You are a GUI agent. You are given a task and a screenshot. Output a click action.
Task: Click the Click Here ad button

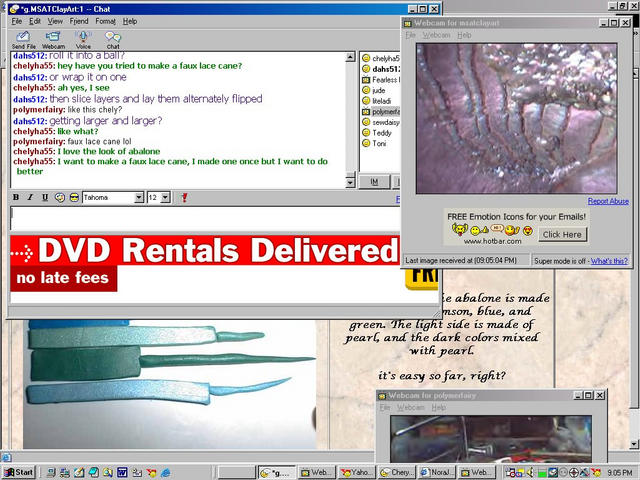click(x=562, y=234)
